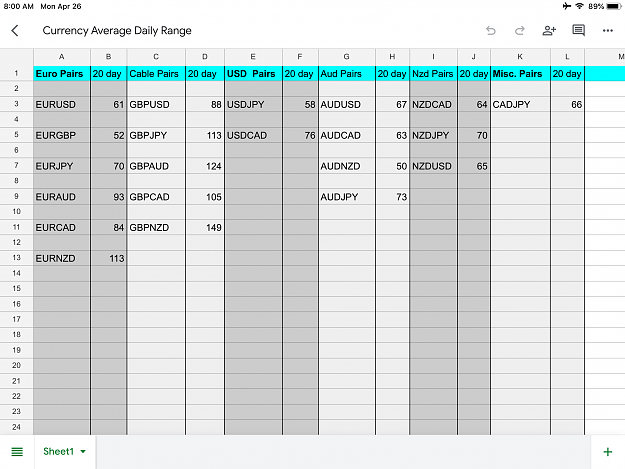This screenshot has height=469, width=625.
Task: Select the USD Pairs header cell
Action: pos(254,74)
